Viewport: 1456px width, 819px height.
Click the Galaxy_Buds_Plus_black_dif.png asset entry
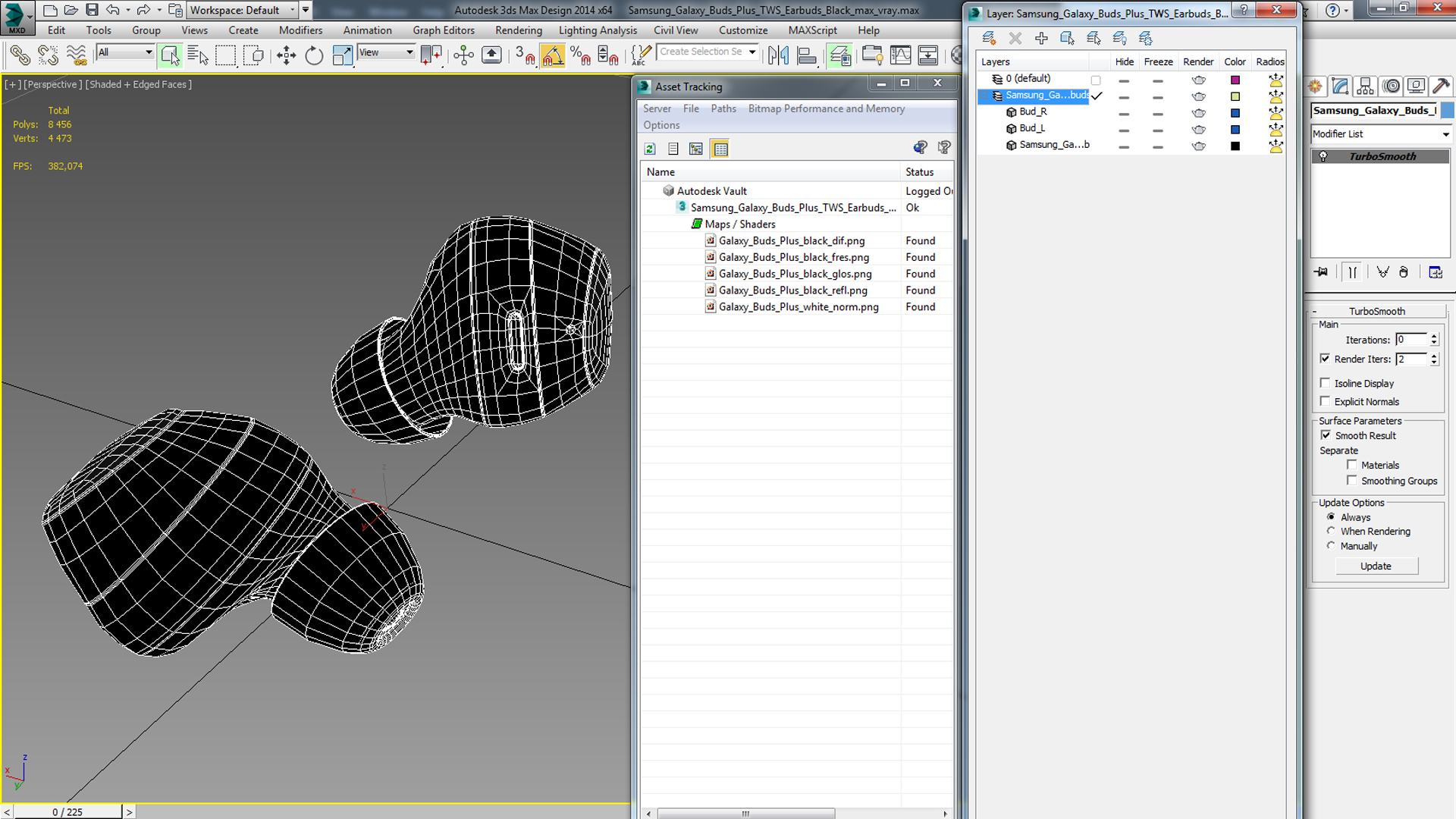791,240
